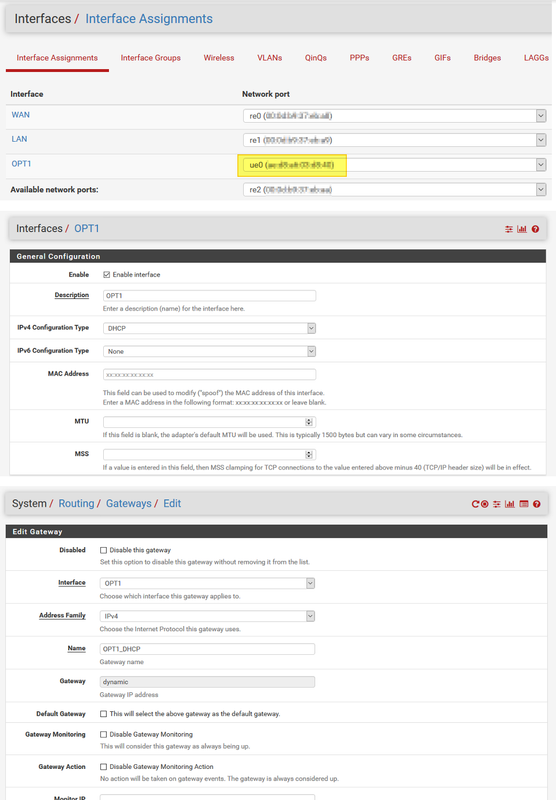Screen dimensions: 556x800
Task: Open gateway Interface dropdown showing OPT1
Action: click(x=207, y=583)
